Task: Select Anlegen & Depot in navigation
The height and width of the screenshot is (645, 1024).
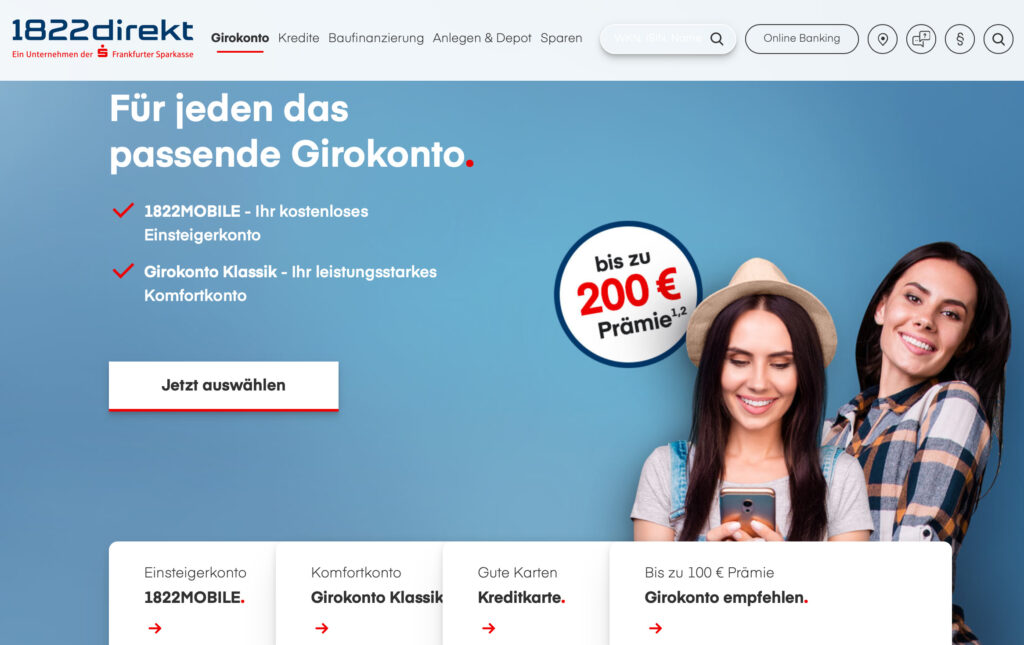Action: 482,38
